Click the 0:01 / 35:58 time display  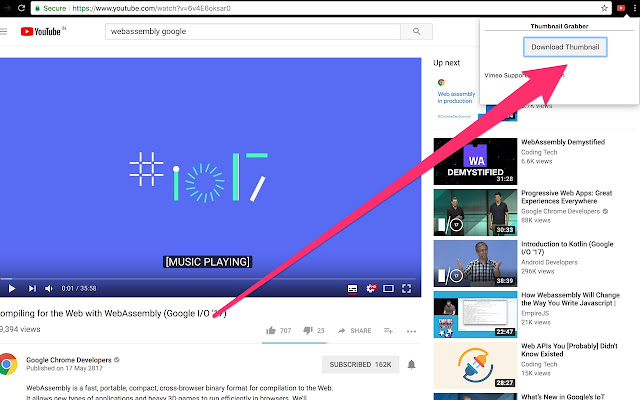(x=79, y=289)
